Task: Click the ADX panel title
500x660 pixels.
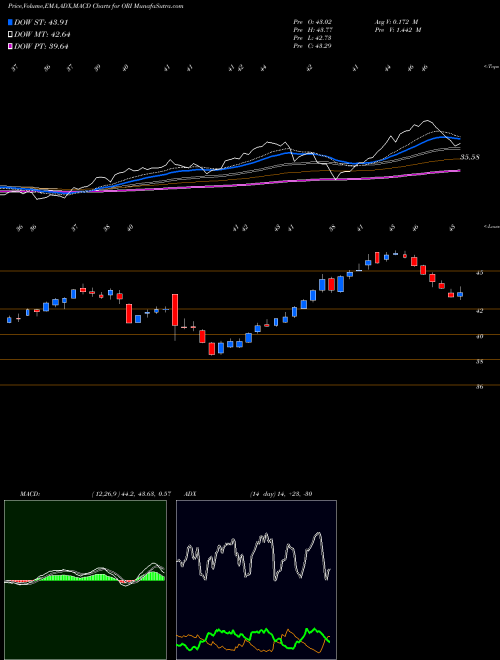Action: point(190,494)
